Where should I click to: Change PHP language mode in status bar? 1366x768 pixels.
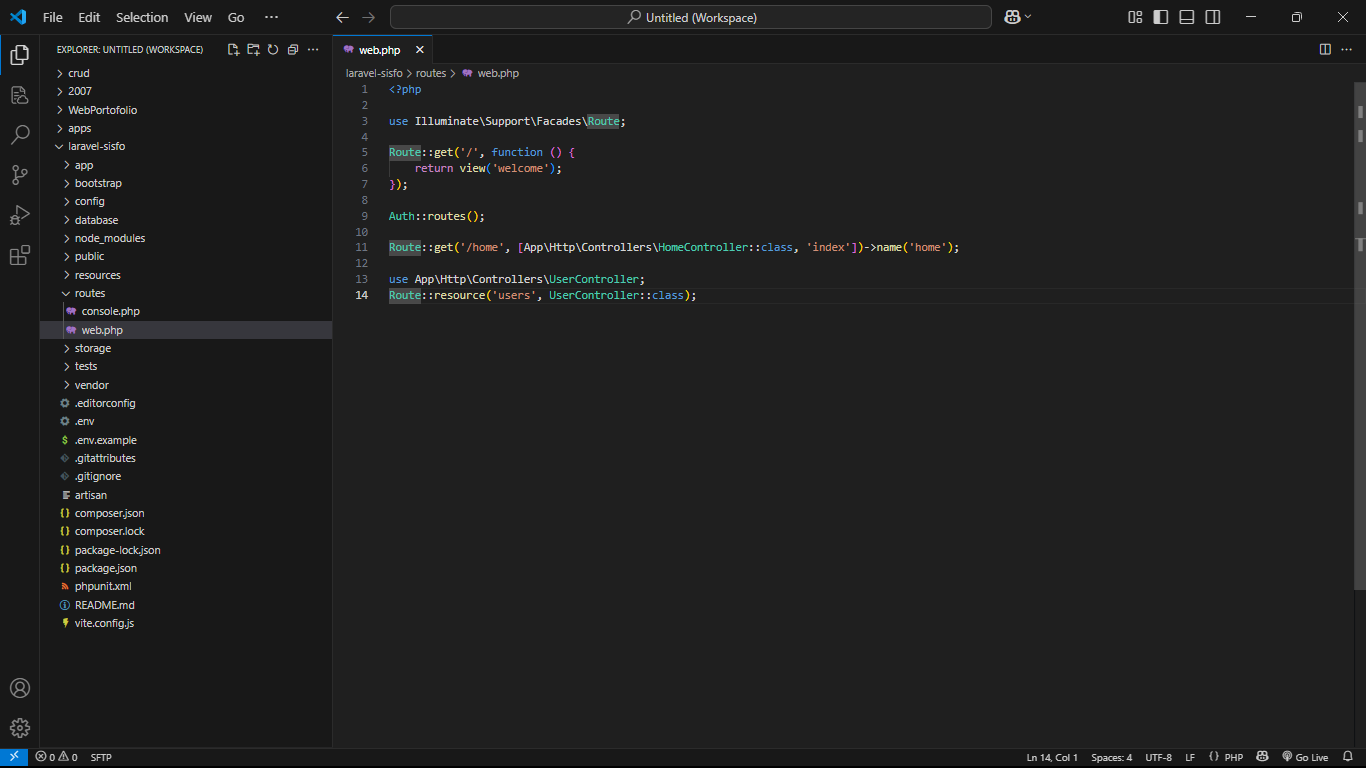(1233, 757)
